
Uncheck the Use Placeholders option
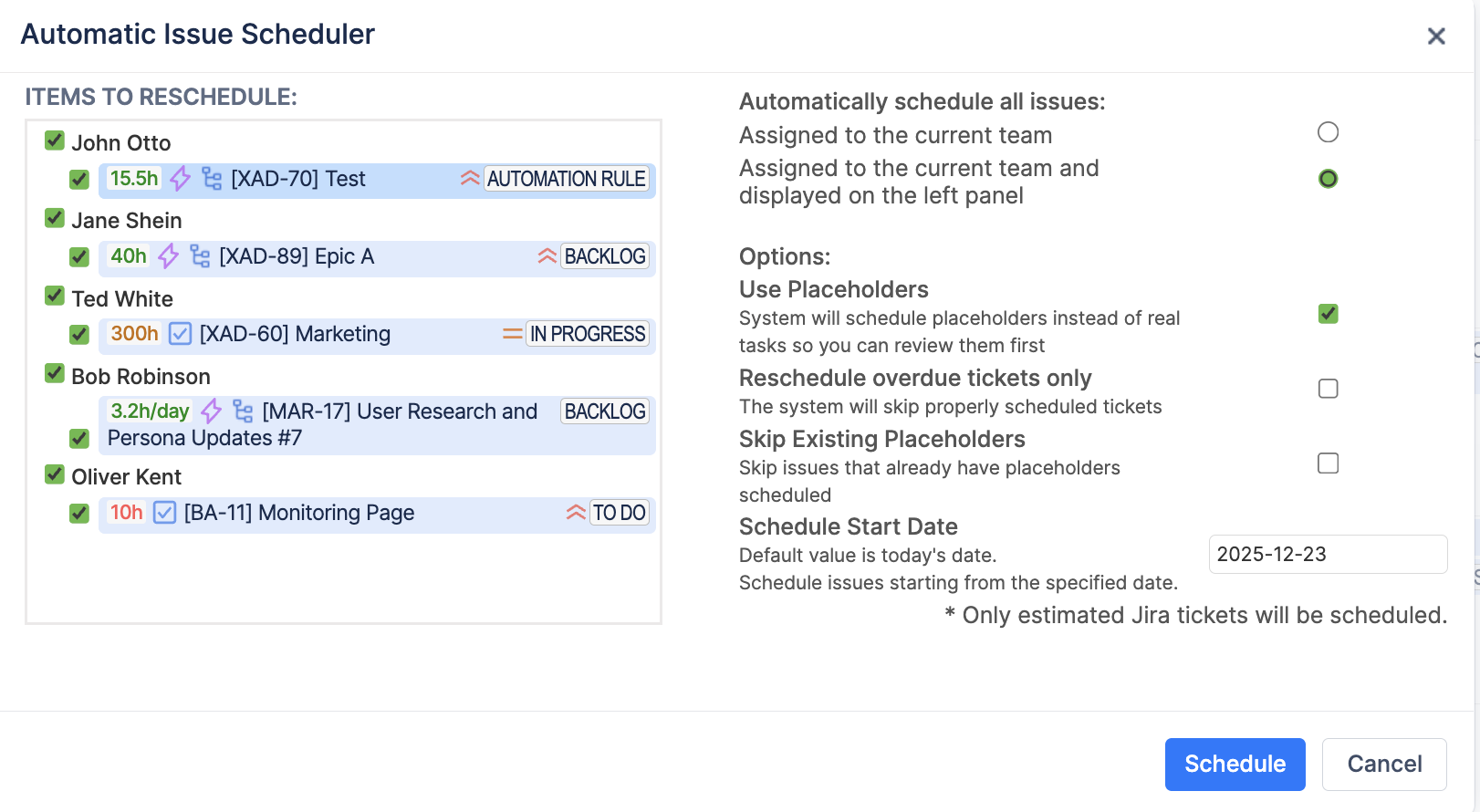pos(1328,314)
